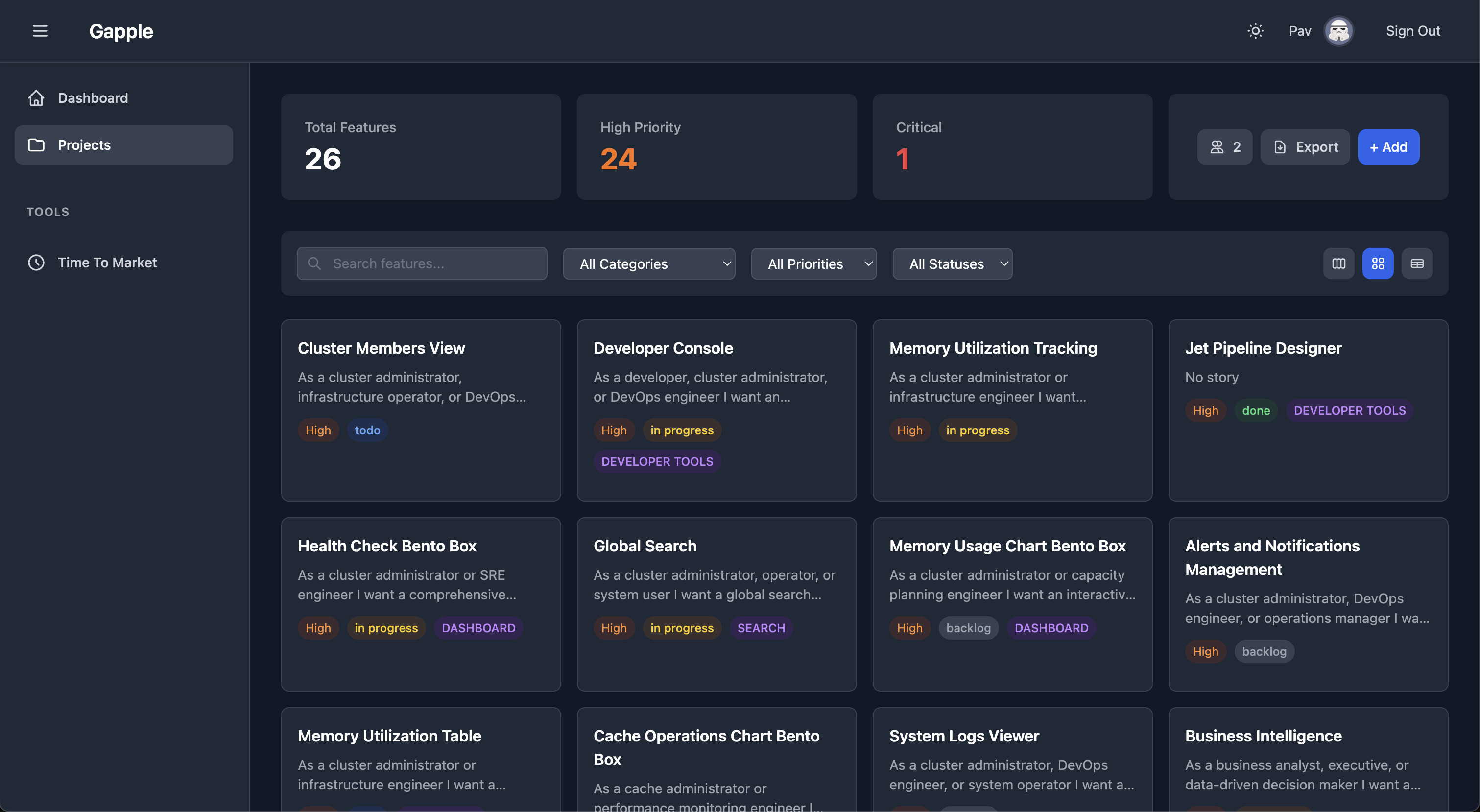Select the grid view icon
Image resolution: width=1480 pixels, height=812 pixels.
(x=1378, y=264)
